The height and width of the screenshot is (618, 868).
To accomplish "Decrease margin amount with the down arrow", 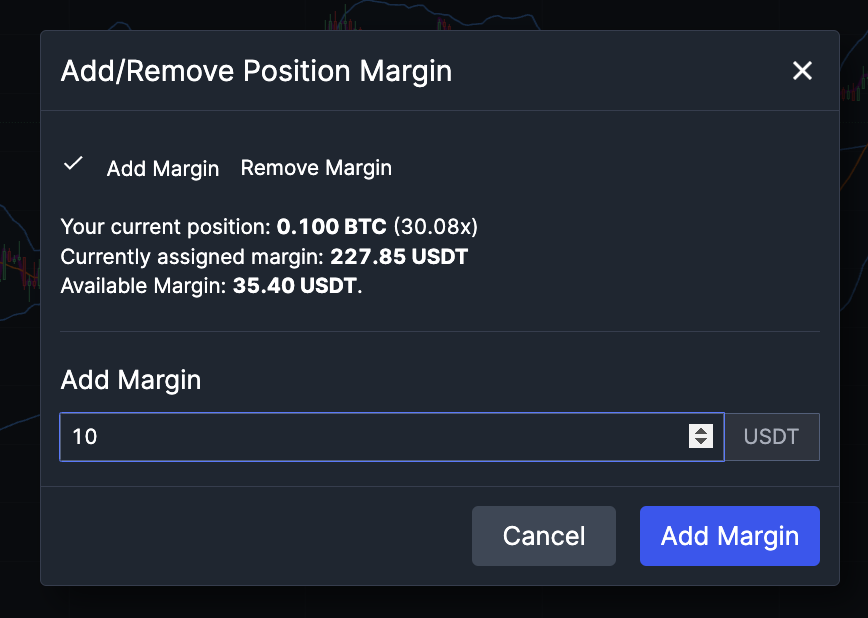I will [701, 442].
